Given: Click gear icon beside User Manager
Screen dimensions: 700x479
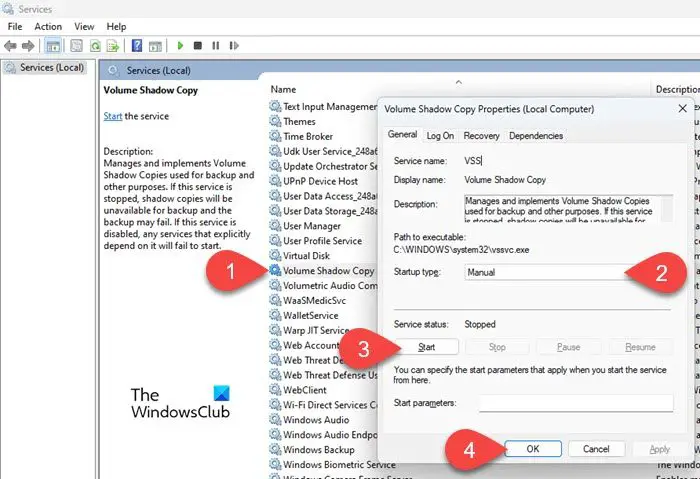Looking at the screenshot, I should 275,226.
